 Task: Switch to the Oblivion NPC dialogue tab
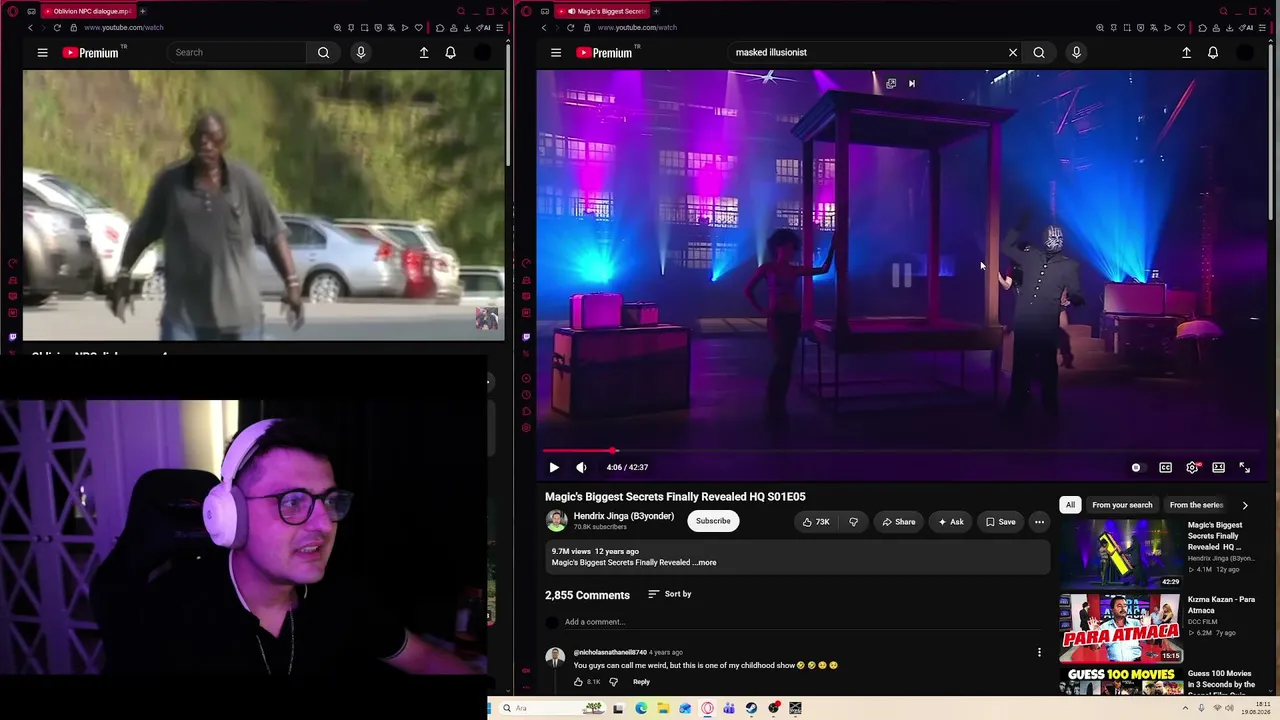point(87,11)
